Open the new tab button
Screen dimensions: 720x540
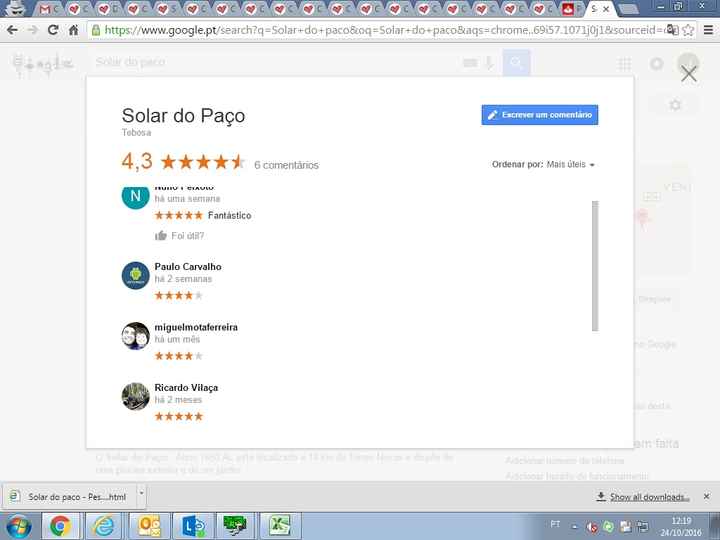point(629,9)
